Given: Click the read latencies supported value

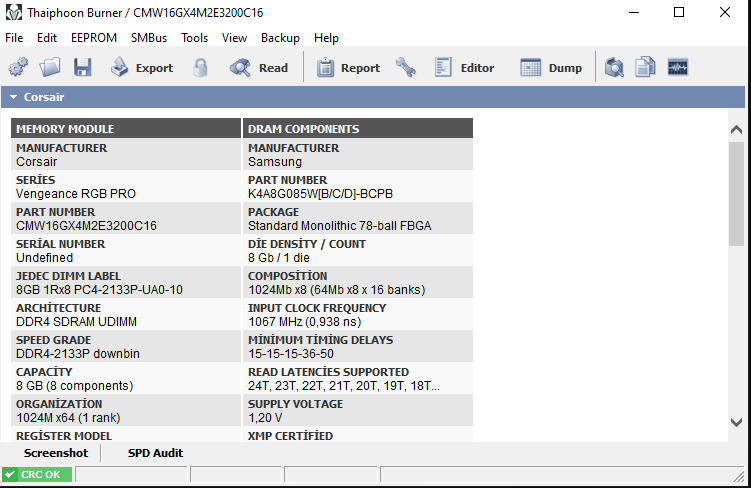Looking at the screenshot, I should click(x=343, y=386).
